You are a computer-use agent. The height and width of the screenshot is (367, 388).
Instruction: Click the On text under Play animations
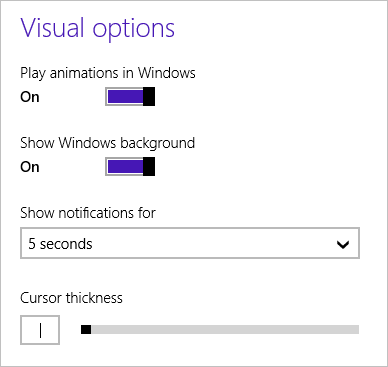[x=30, y=97]
